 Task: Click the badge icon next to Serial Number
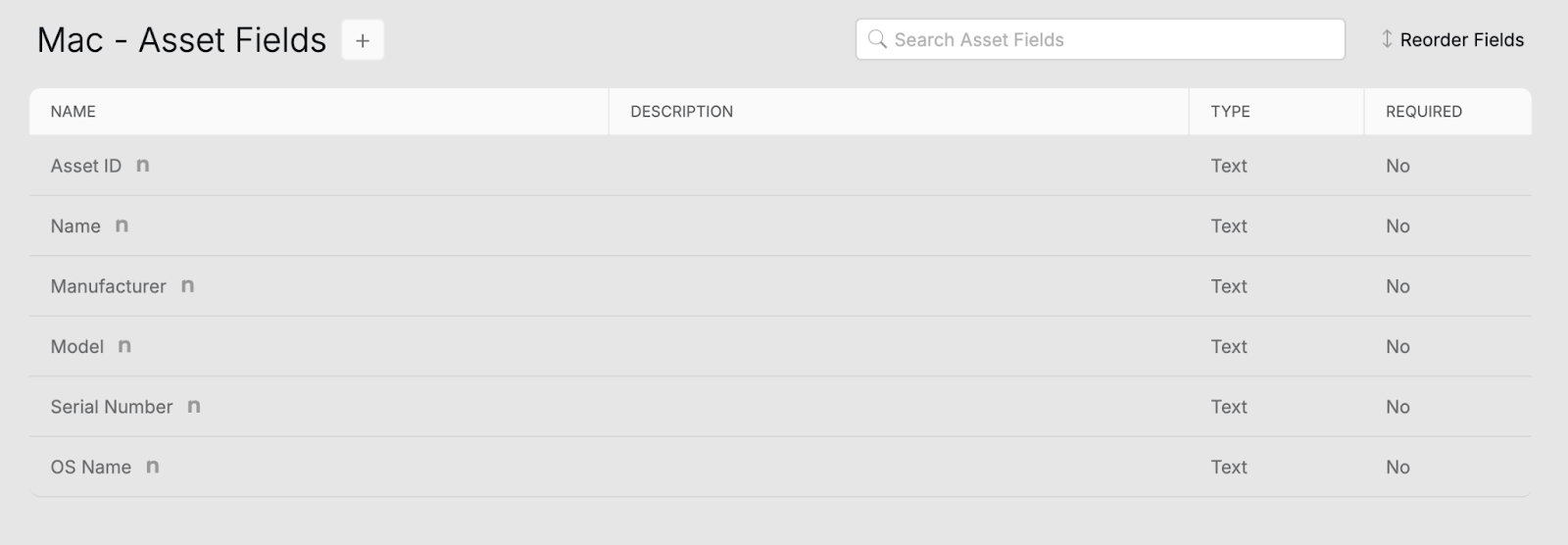(x=194, y=407)
